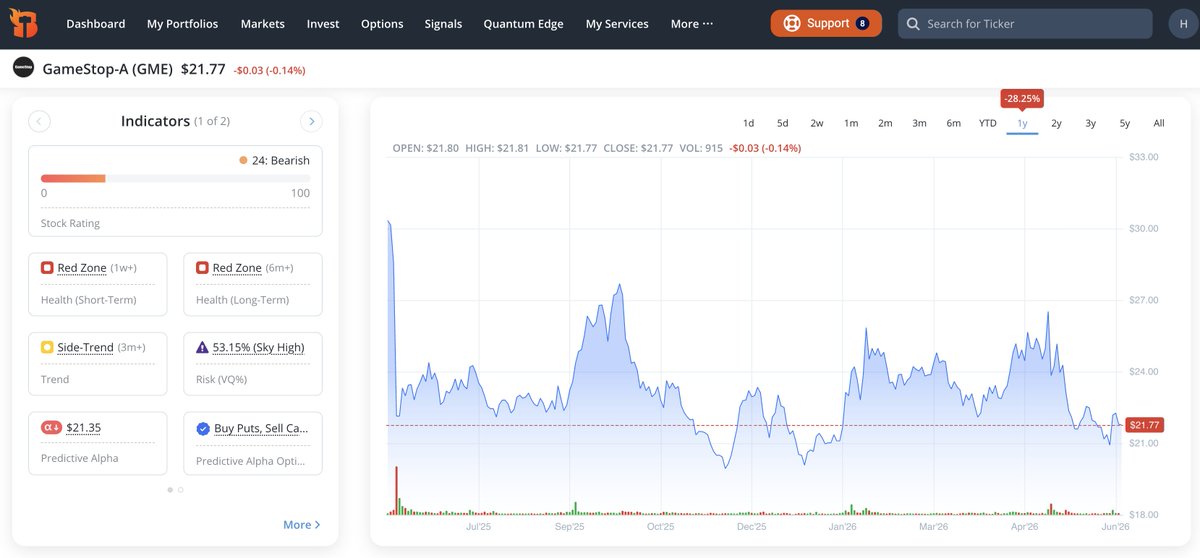Go to Markets section

pos(262,24)
